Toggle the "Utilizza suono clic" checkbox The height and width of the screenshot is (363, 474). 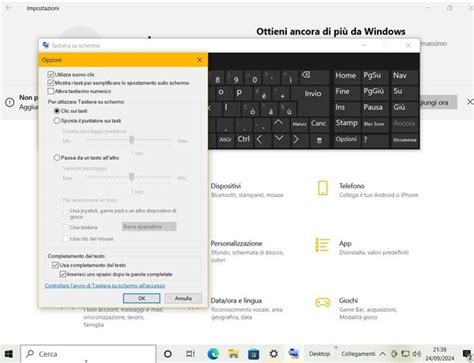[51, 74]
